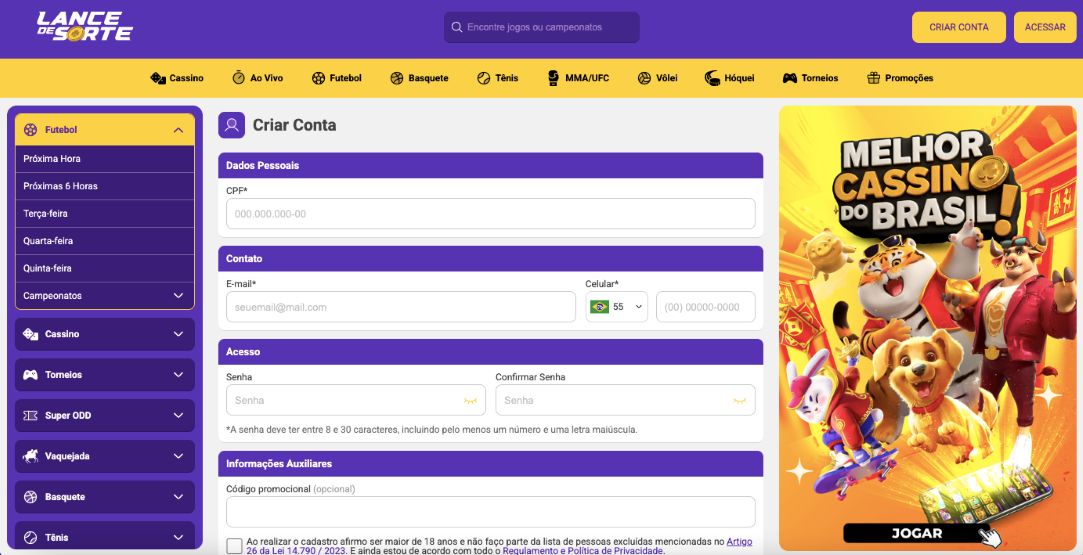Click the sidebar Futebol ball icon
The image size is (1083, 555).
(30, 130)
